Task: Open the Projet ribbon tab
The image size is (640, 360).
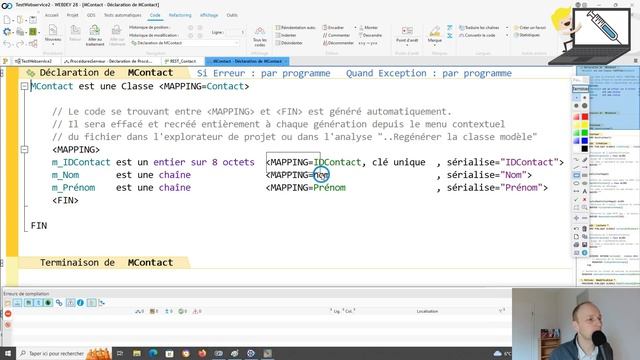Action: (x=72, y=15)
